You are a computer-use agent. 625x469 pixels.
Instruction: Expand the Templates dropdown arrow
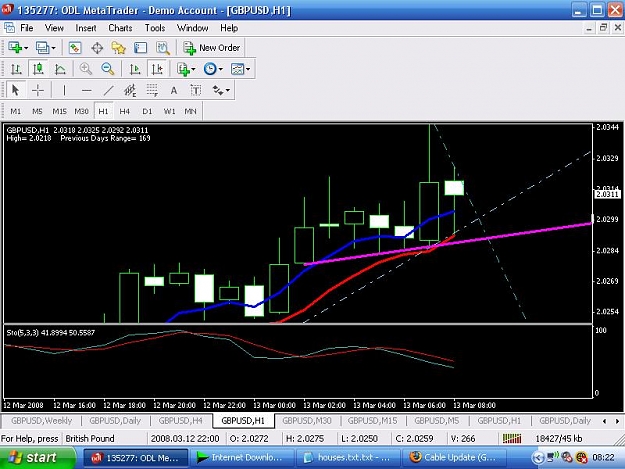(x=248, y=70)
